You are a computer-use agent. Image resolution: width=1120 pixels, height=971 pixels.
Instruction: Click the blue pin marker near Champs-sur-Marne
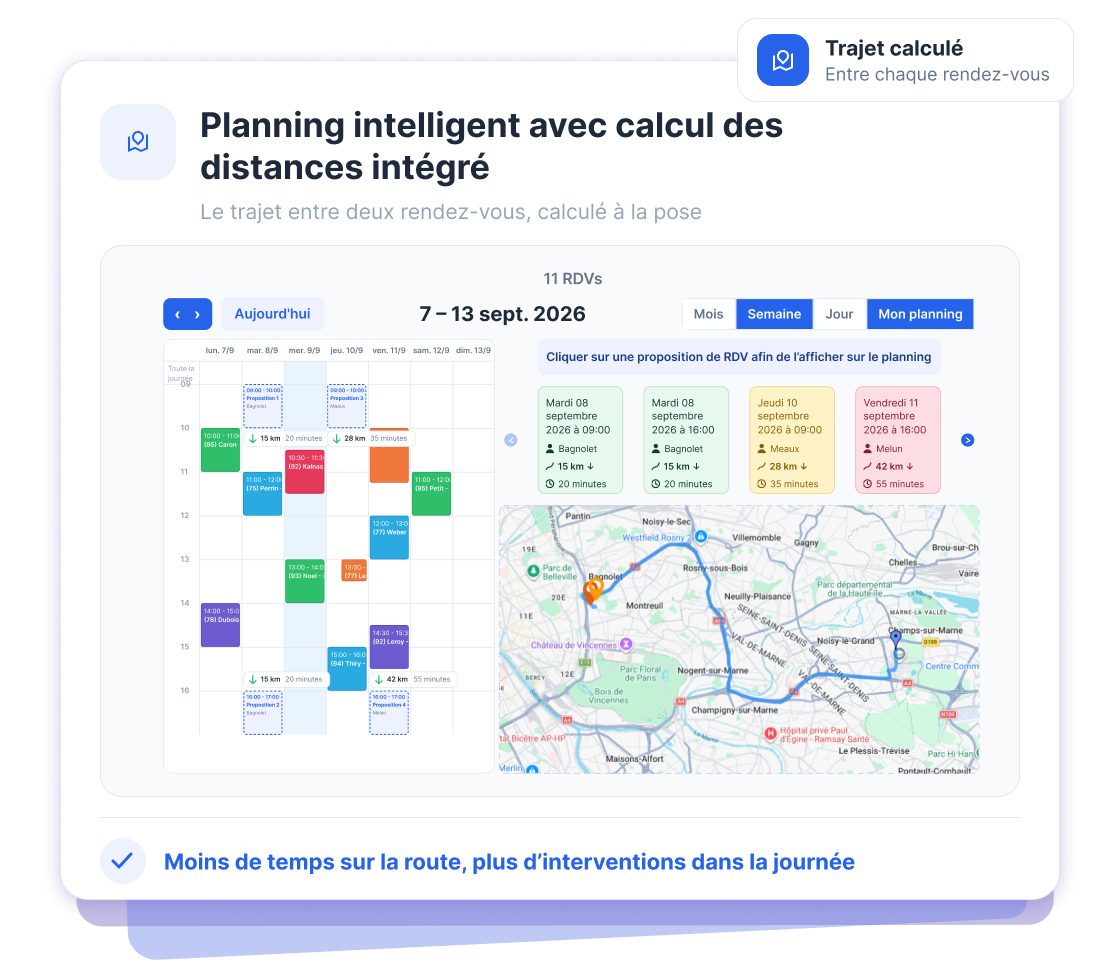[x=895, y=638]
